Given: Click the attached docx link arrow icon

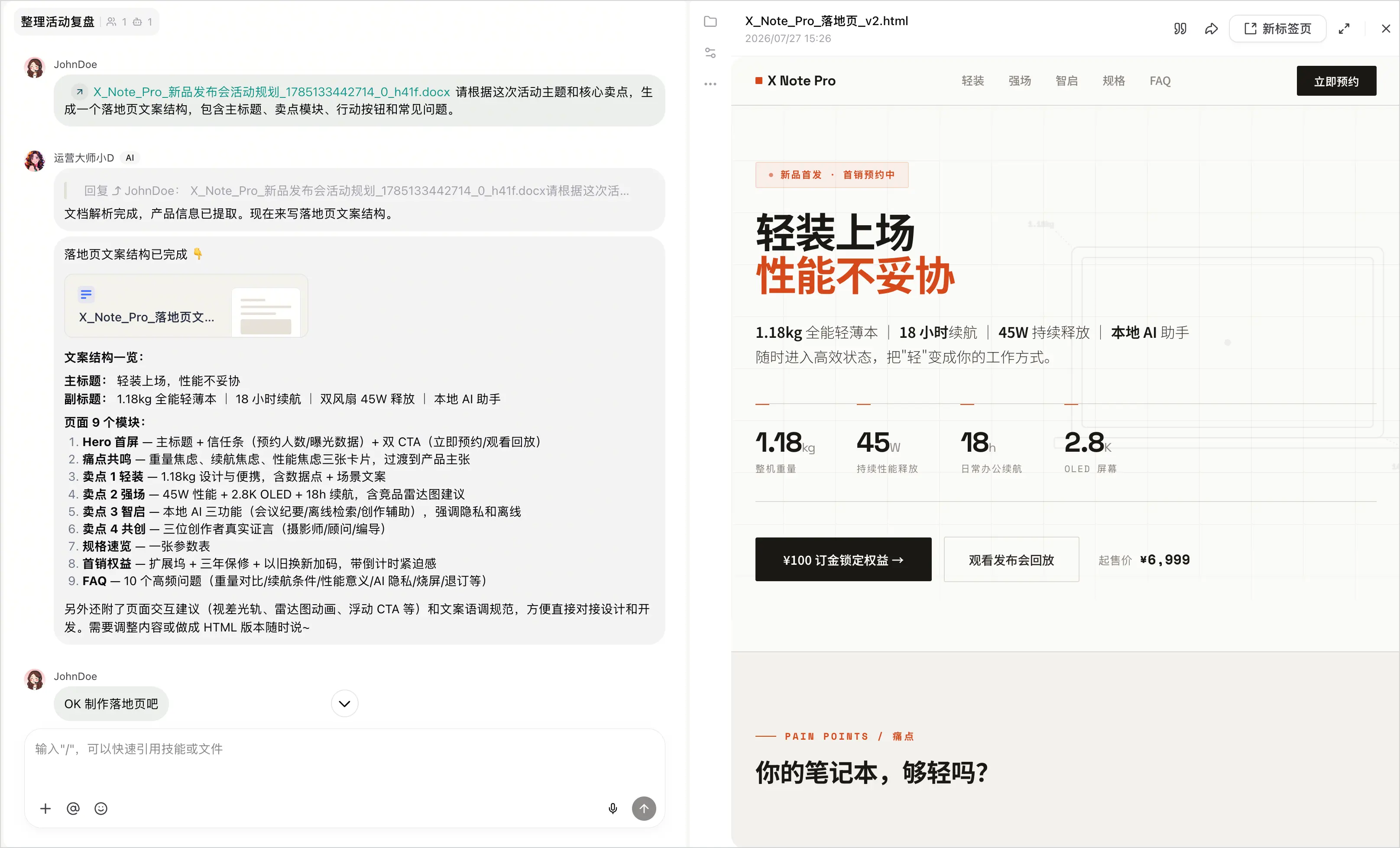Looking at the screenshot, I should click(80, 92).
